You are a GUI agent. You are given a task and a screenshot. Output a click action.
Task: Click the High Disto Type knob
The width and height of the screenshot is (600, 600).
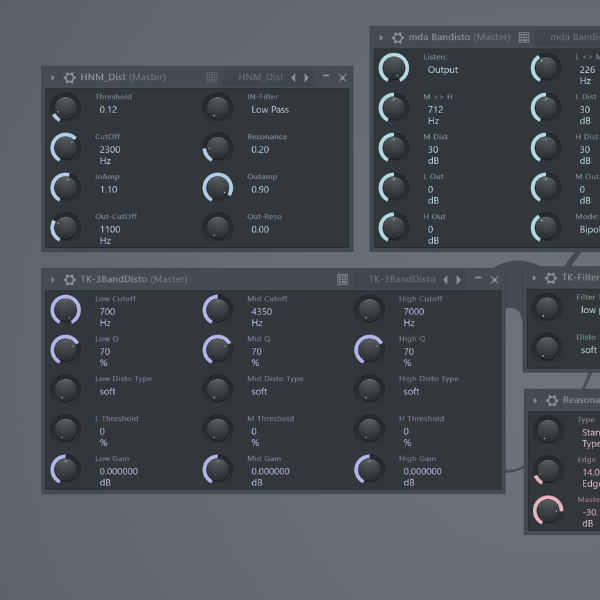click(x=370, y=390)
